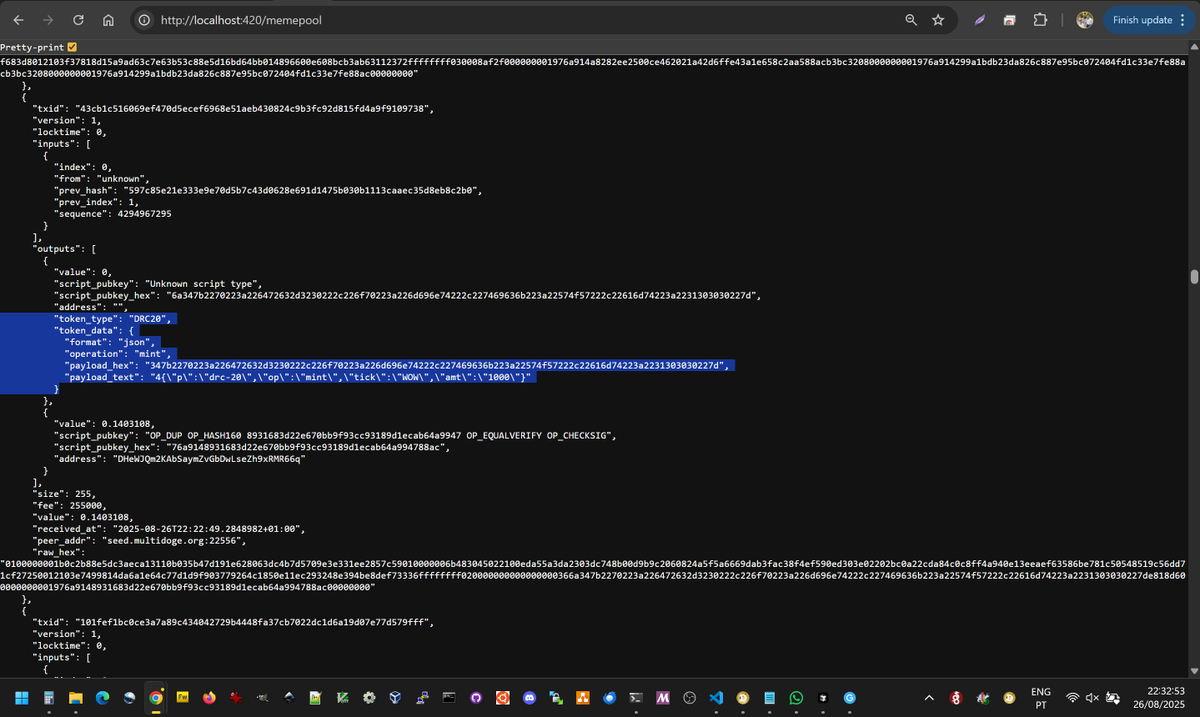Open GitHub Desktop from the taskbar
Screen dimensions: 1200x717
[476, 697]
